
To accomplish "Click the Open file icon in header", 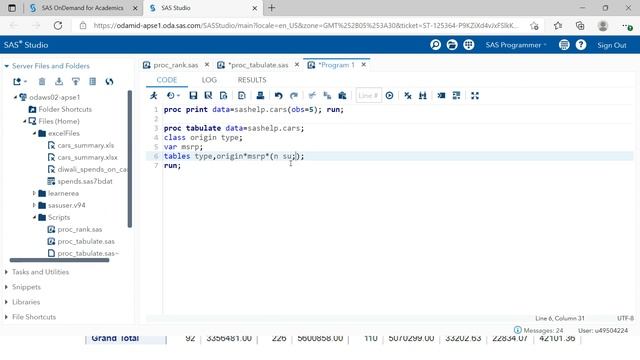I will [452, 45].
